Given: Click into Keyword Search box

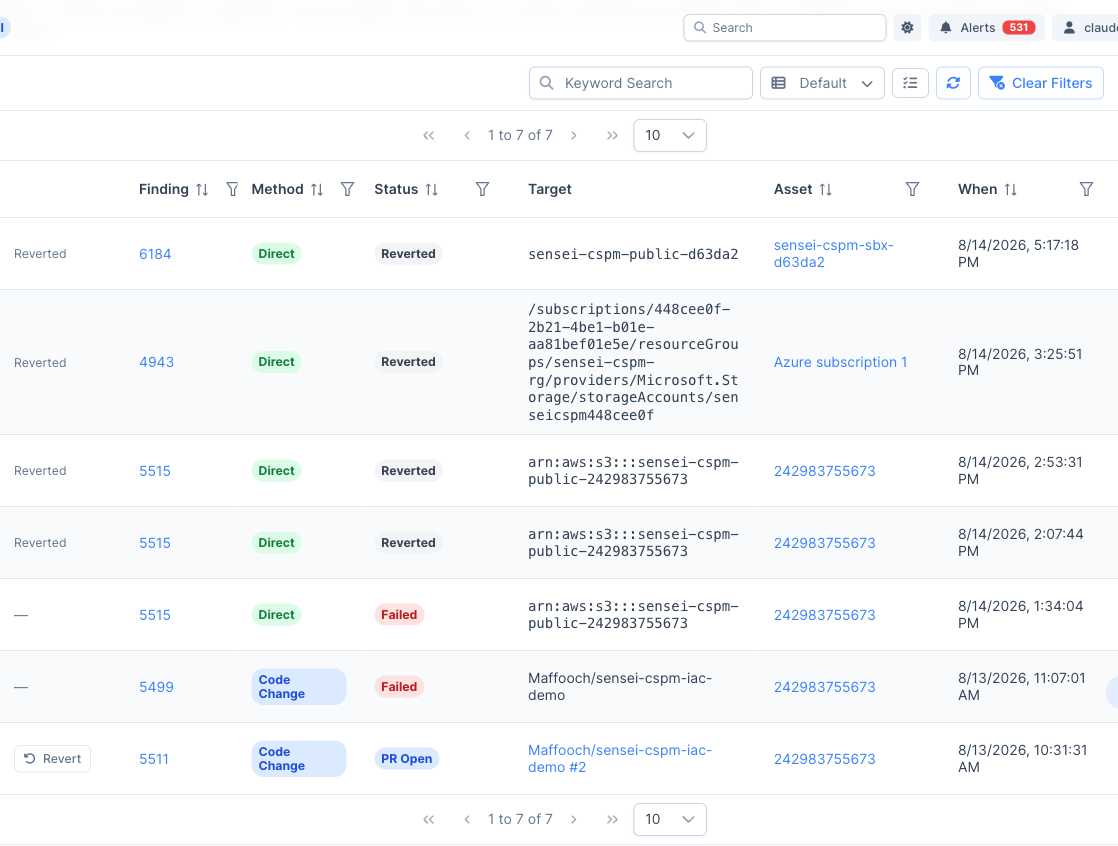Looking at the screenshot, I should click(x=640, y=83).
